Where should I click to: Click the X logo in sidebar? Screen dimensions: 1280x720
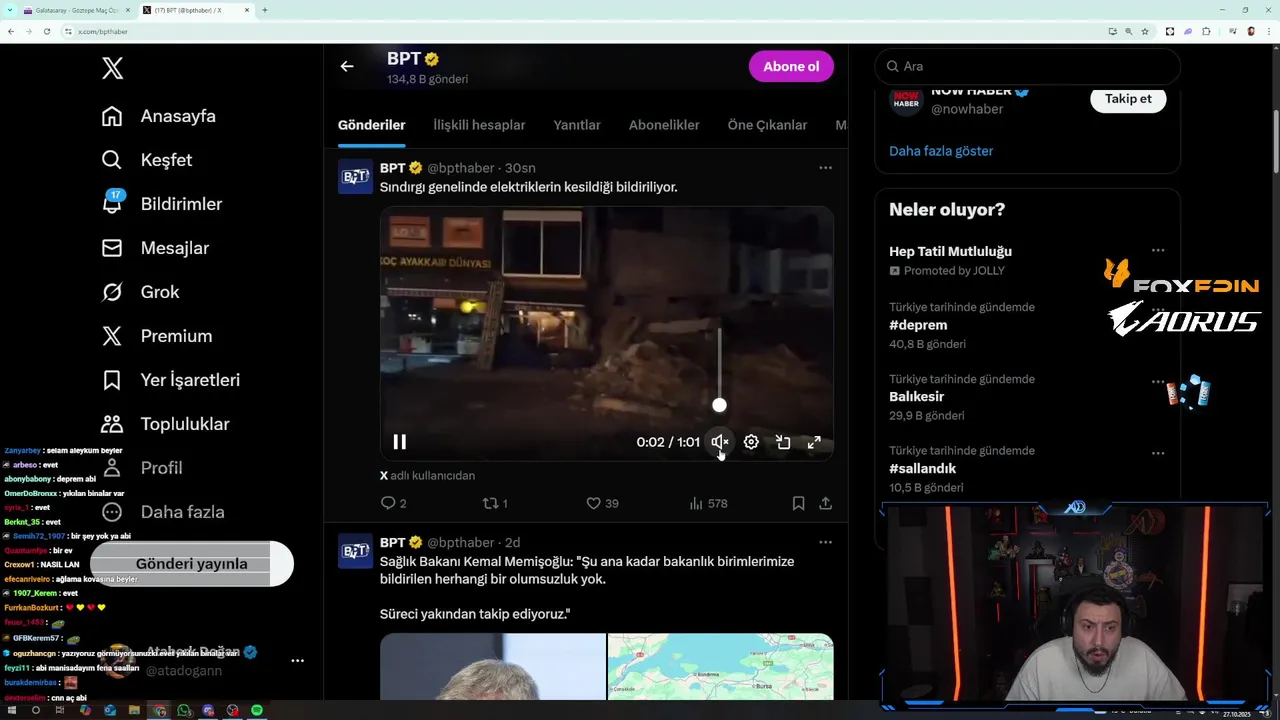pos(112,68)
